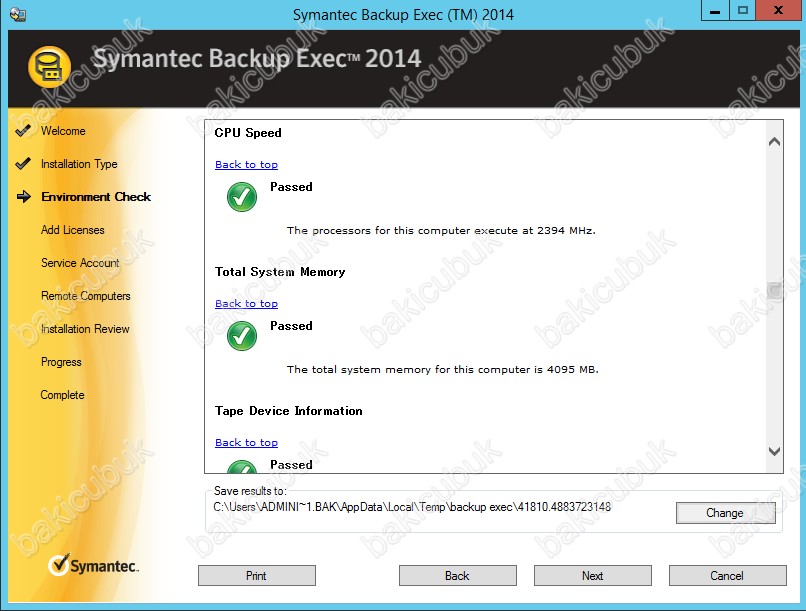Click the total system memory 4095 MB text
Image resolution: width=806 pixels, height=611 pixels.
(443, 369)
